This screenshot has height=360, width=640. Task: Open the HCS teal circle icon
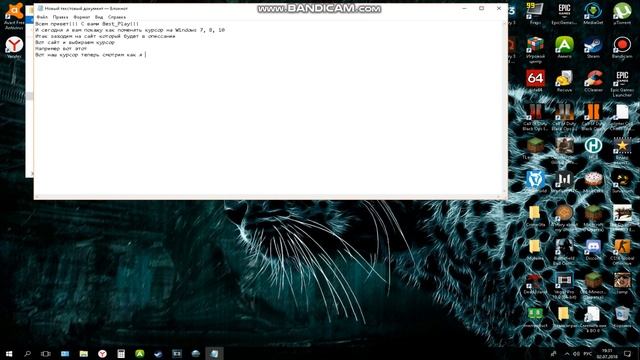pos(593,148)
